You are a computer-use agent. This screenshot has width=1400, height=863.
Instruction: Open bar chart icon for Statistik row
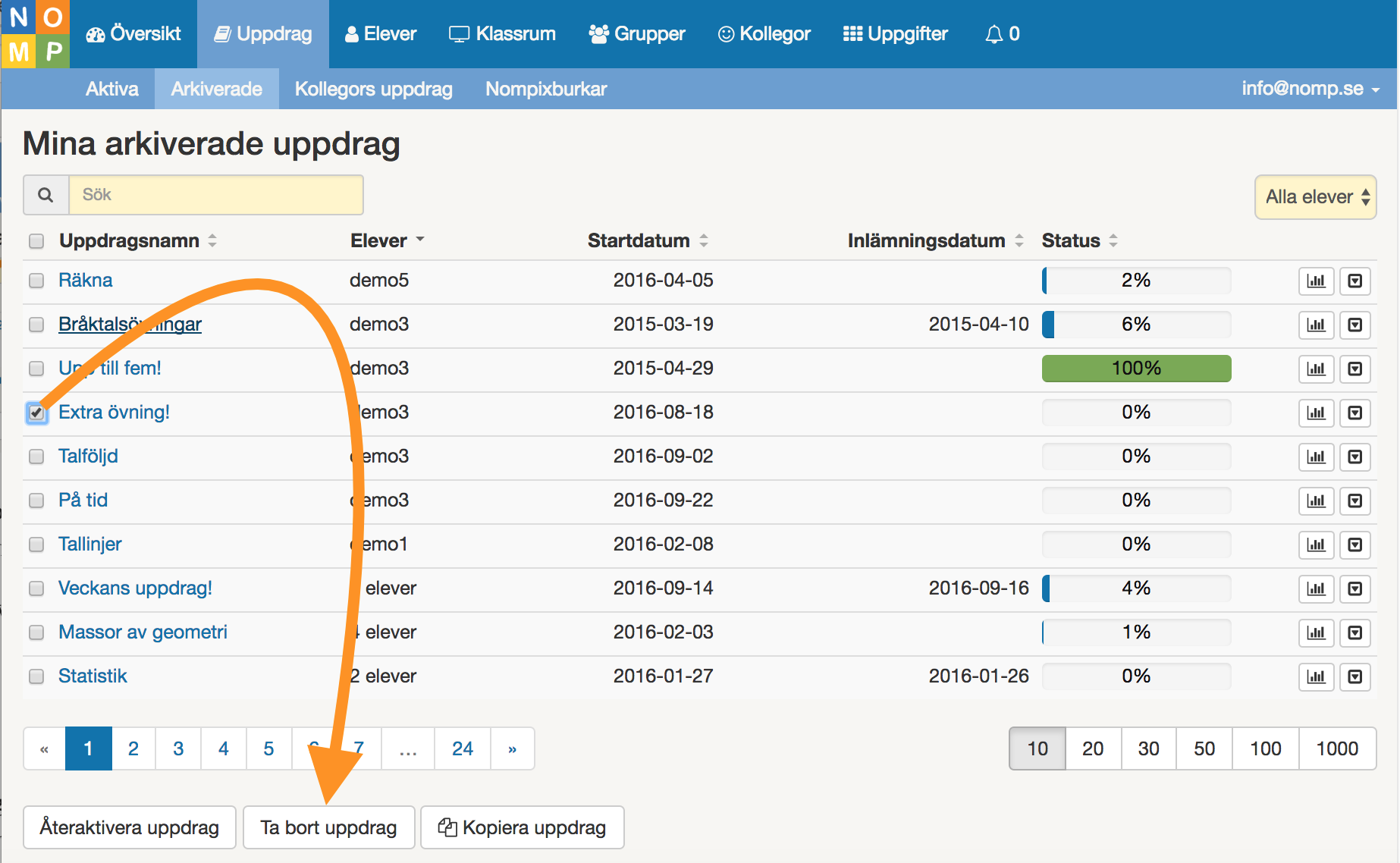point(1316,677)
